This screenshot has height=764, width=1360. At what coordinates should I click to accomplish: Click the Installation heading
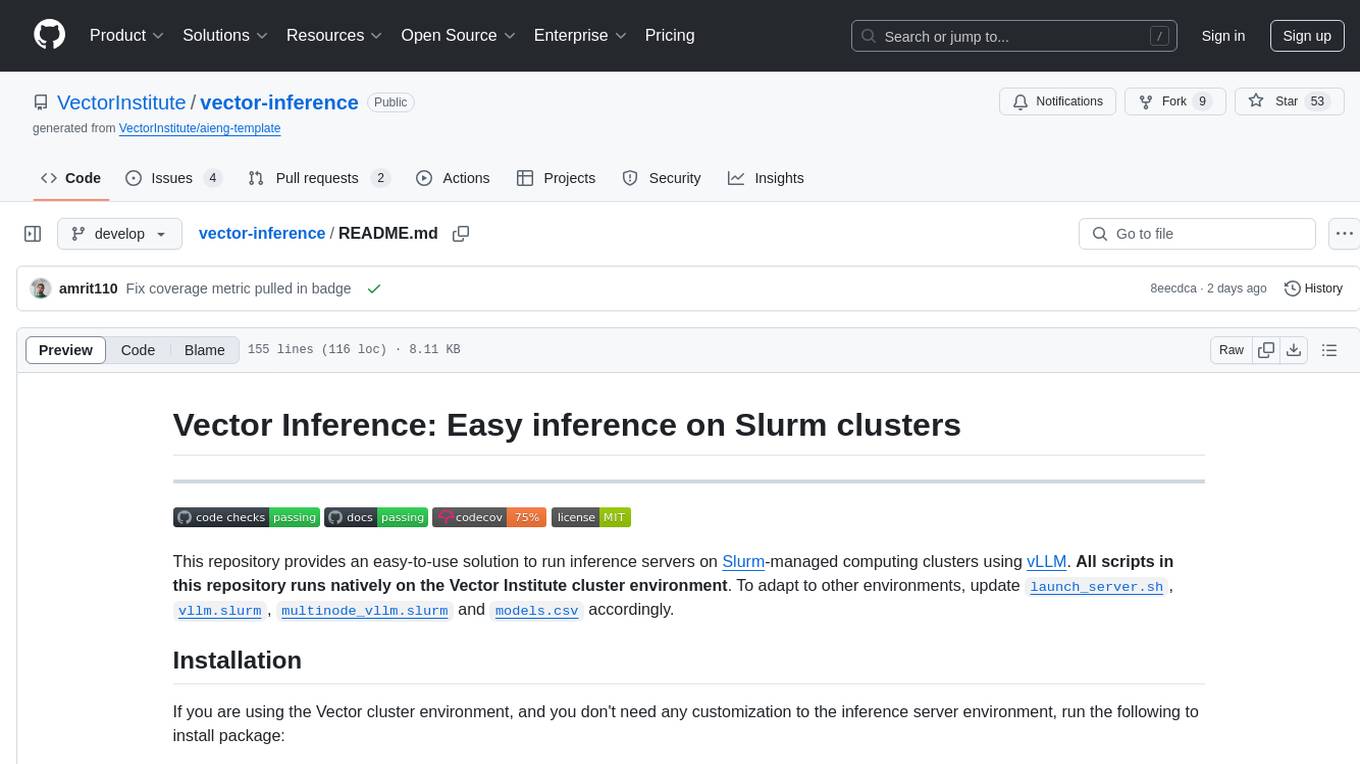click(237, 660)
